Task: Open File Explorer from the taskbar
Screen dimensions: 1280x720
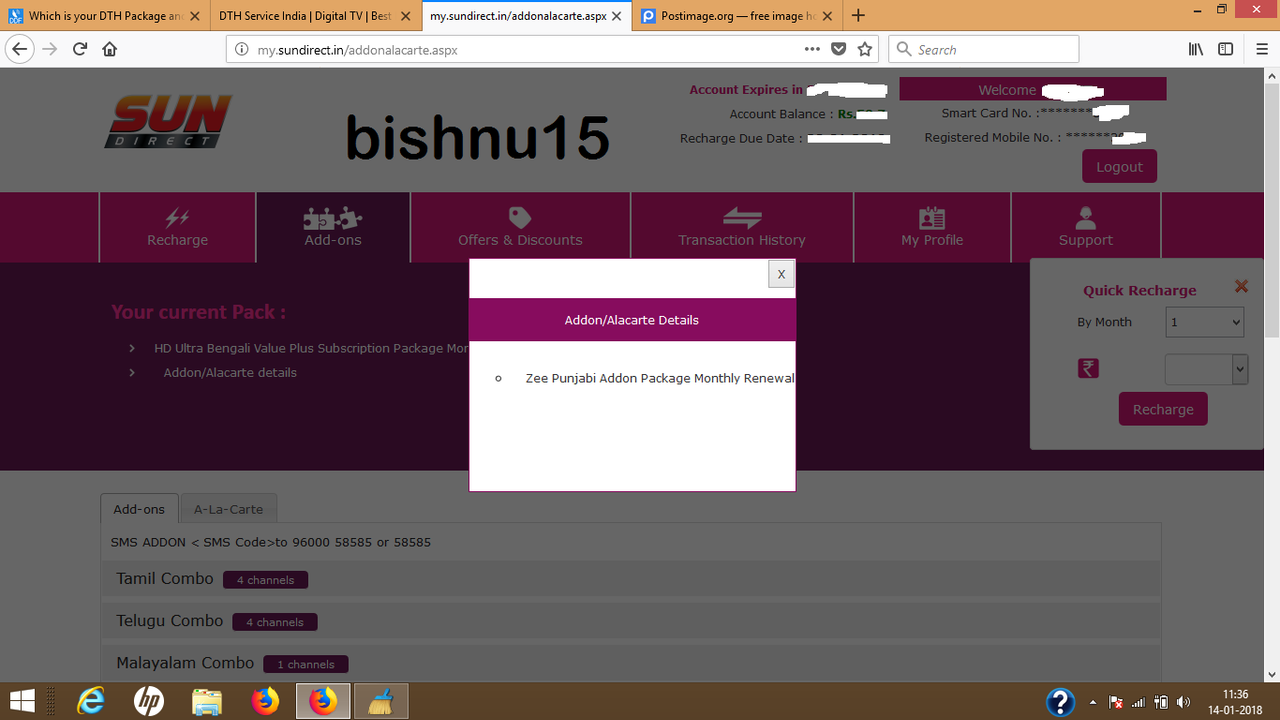Action: [207, 701]
